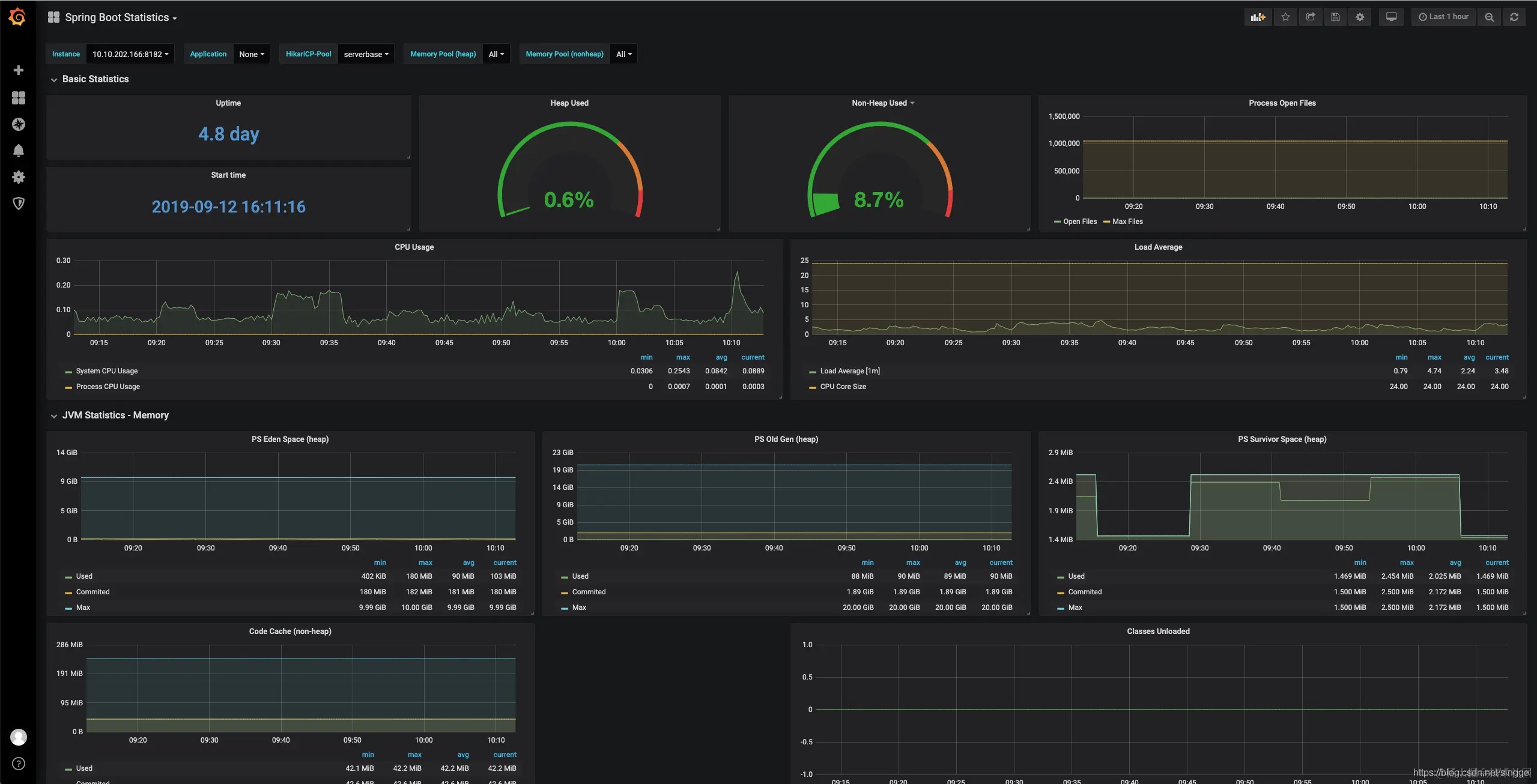
Task: Click the Max Files yellow legend swatch
Action: click(x=1106, y=222)
